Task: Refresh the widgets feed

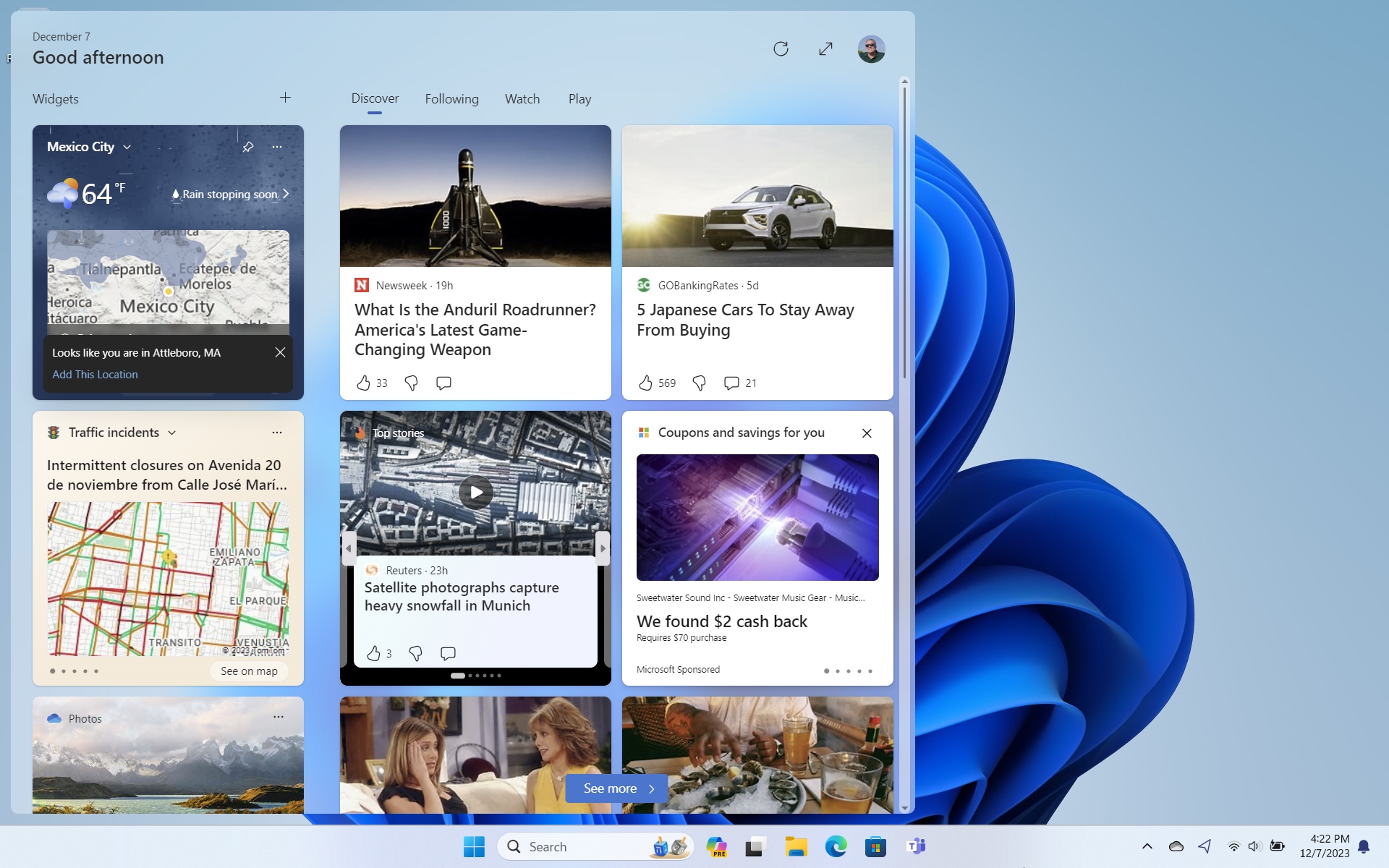Action: [x=781, y=49]
